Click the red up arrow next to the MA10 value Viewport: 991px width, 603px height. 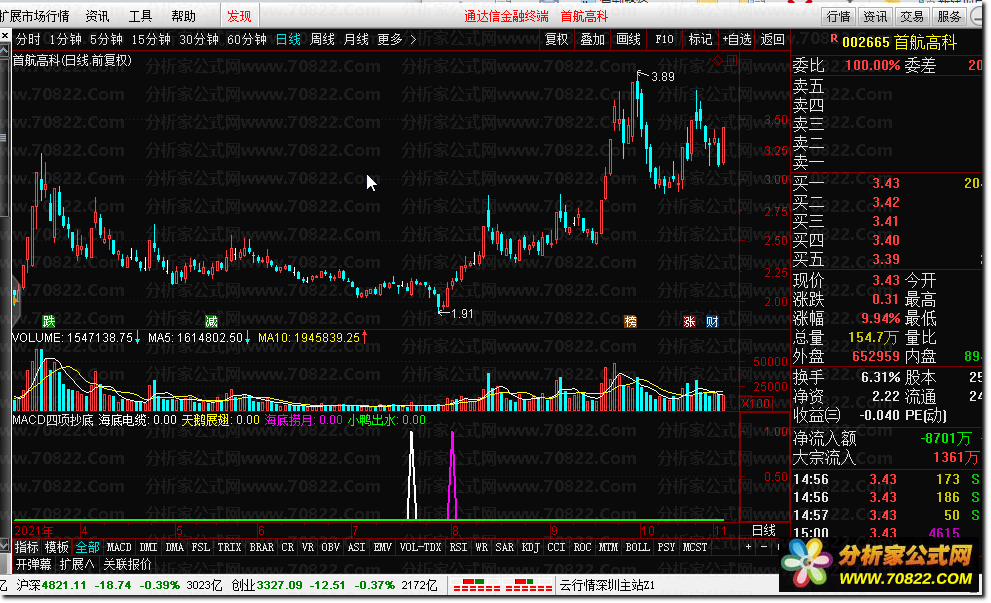point(364,338)
